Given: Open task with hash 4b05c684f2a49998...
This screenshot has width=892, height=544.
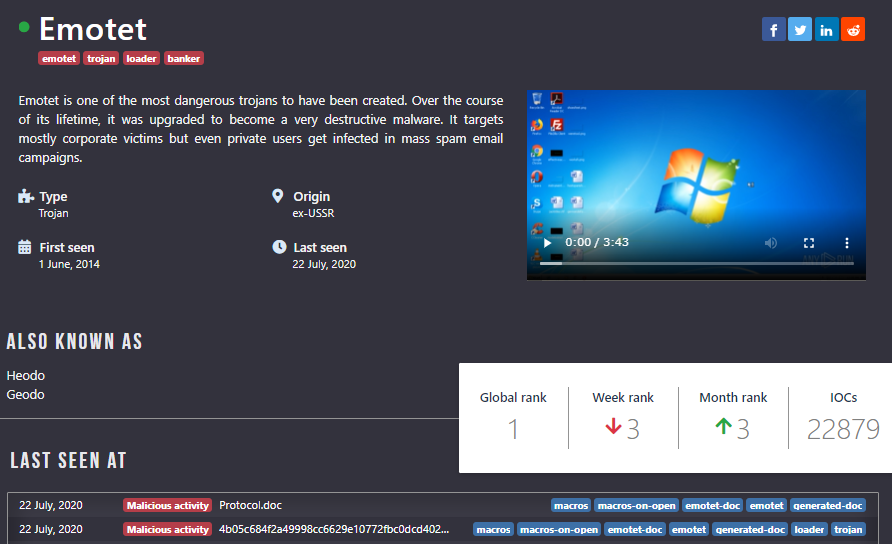Looking at the screenshot, I should point(334,529).
